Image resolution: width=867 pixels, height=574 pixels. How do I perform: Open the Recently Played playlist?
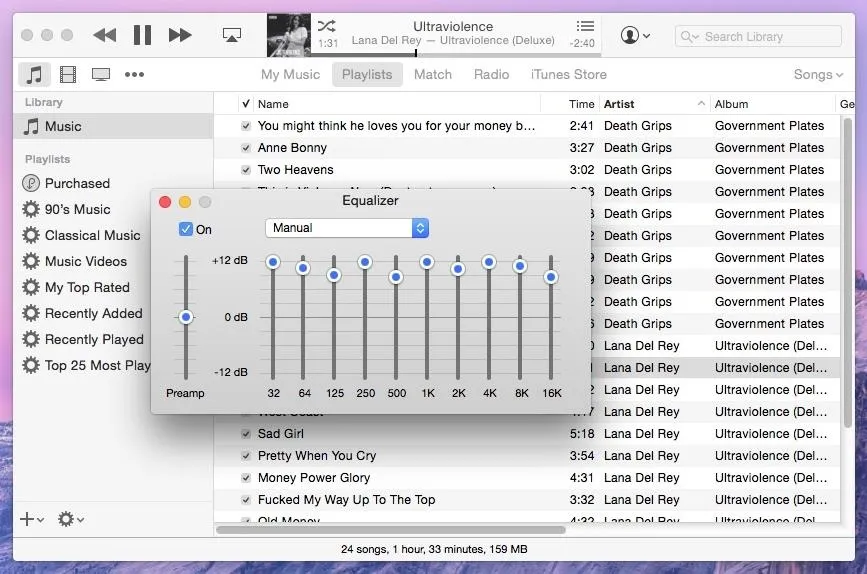pos(83,339)
